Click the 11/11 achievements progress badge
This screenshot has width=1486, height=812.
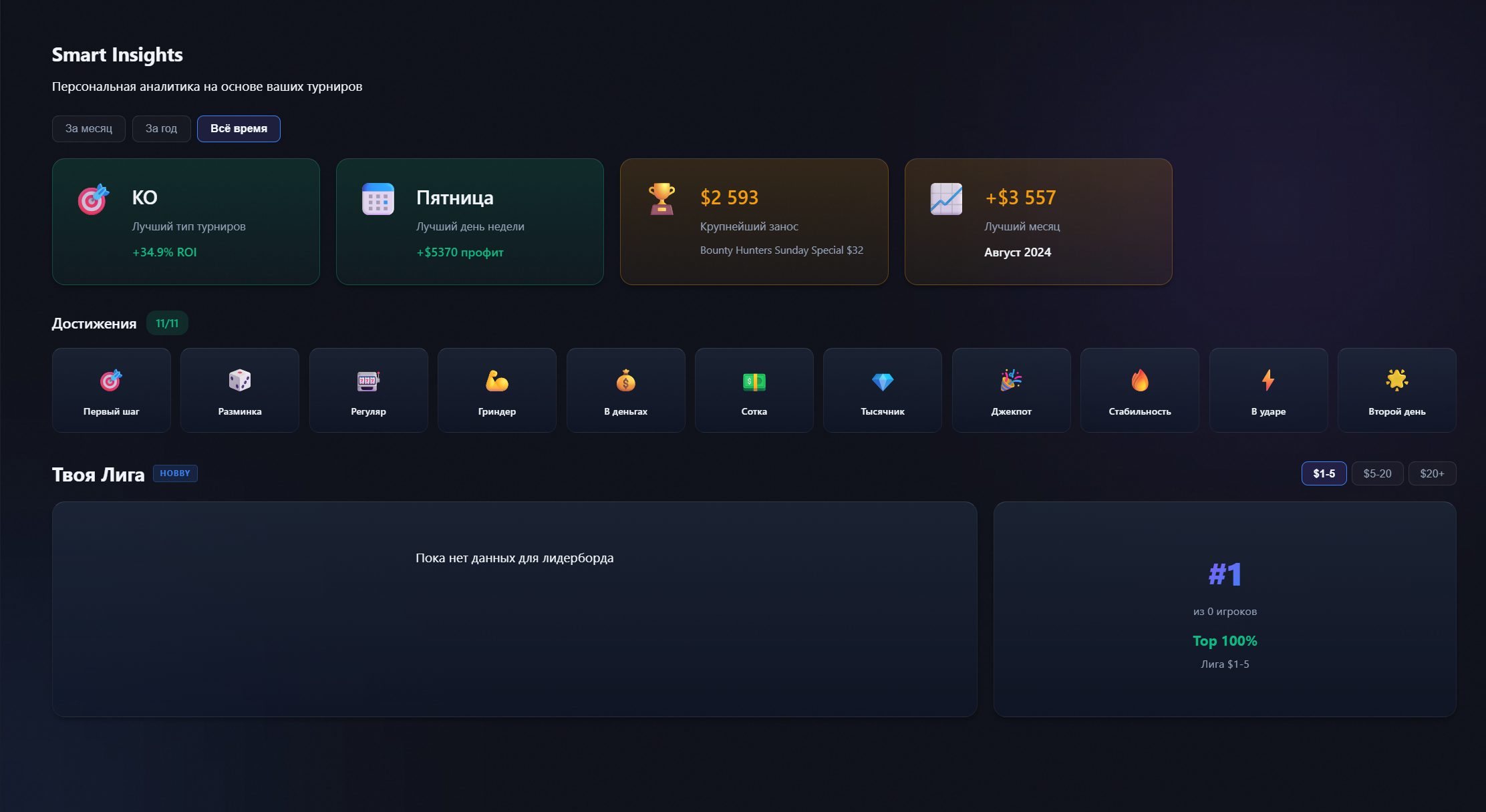pyautogui.click(x=166, y=323)
